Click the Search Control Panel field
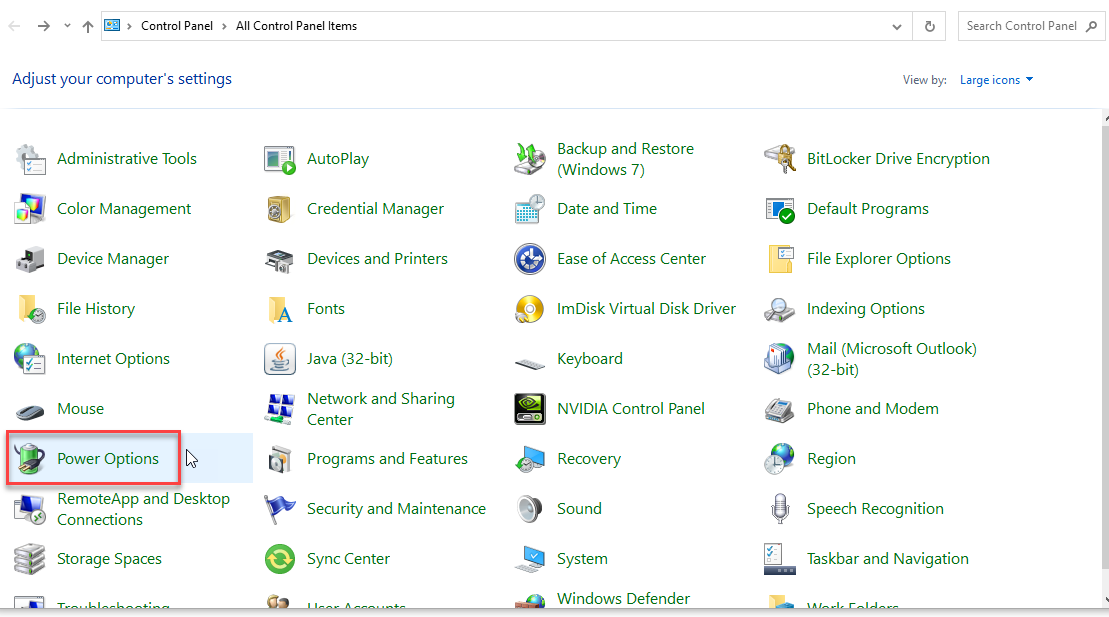 tap(1021, 26)
